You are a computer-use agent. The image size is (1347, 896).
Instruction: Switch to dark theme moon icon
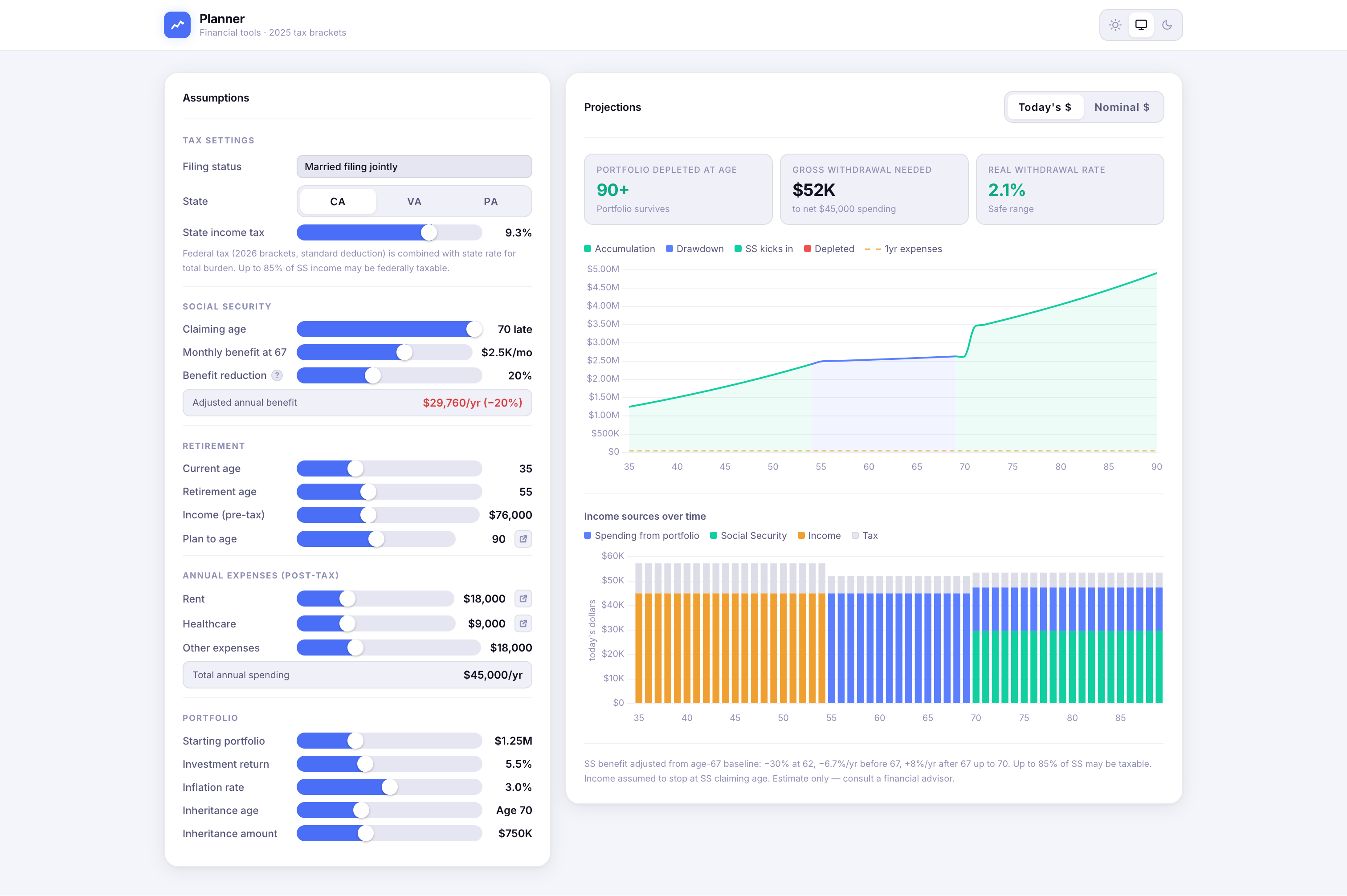point(1167,25)
